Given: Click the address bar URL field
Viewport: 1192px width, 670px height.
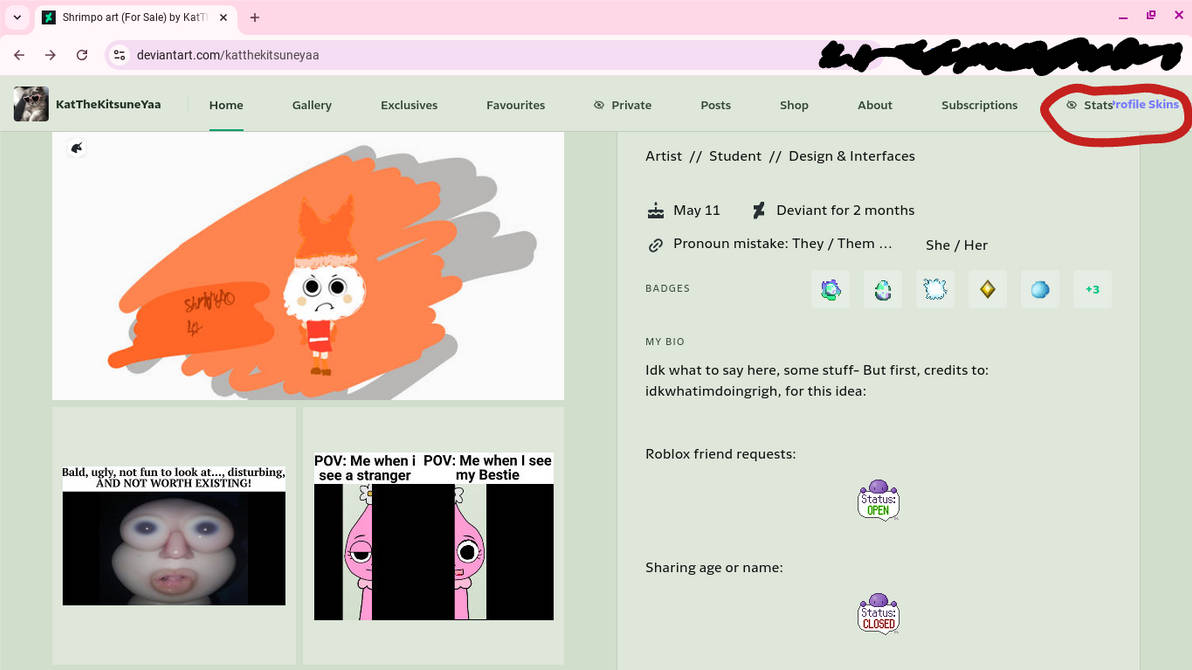Looking at the screenshot, I should [471, 55].
